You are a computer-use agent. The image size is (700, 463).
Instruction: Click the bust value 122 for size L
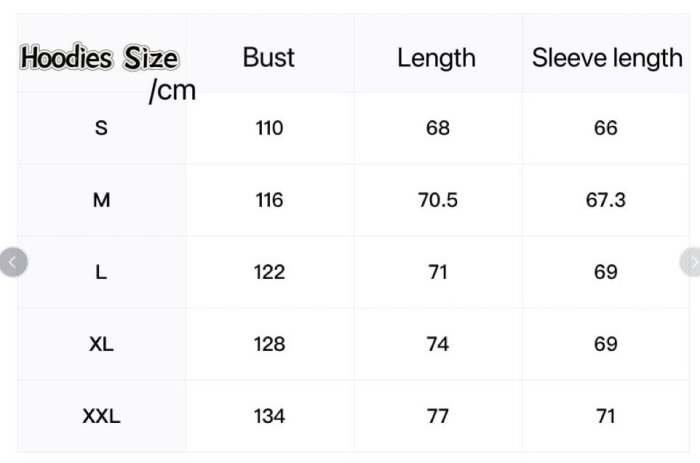coord(269,272)
